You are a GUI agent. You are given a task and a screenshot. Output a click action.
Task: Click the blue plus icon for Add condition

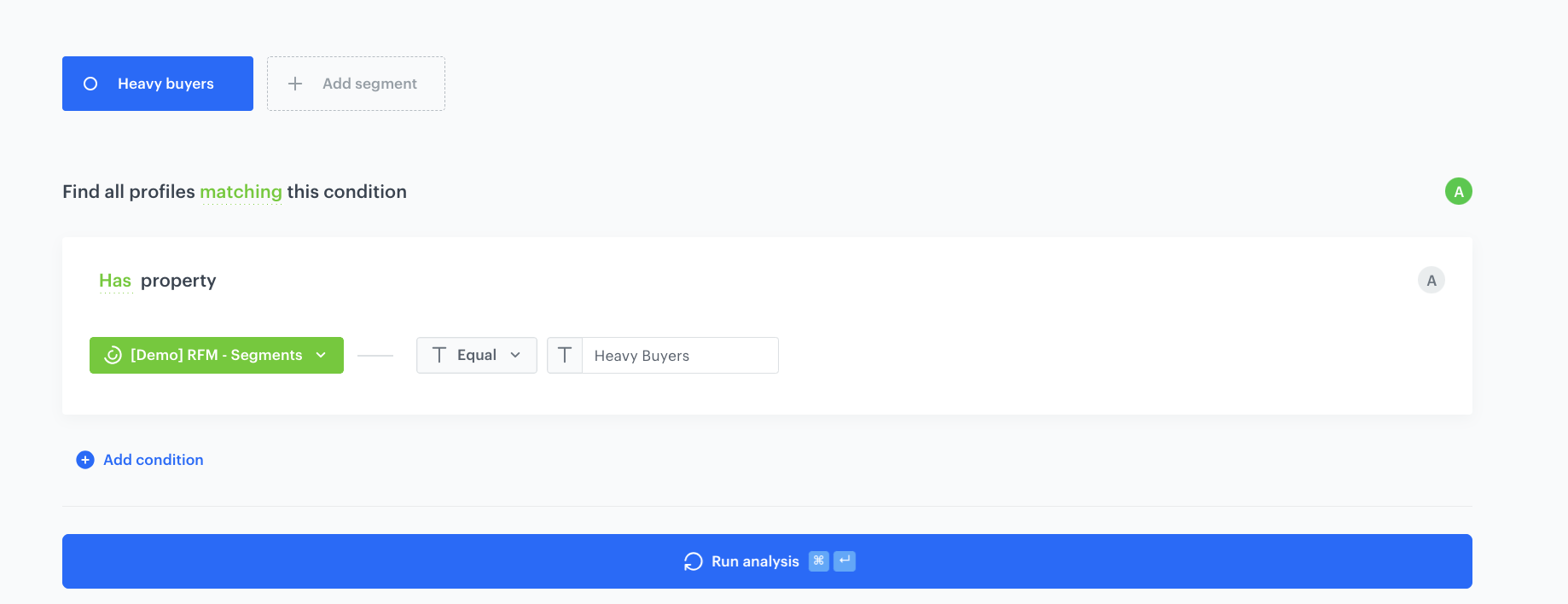85,460
